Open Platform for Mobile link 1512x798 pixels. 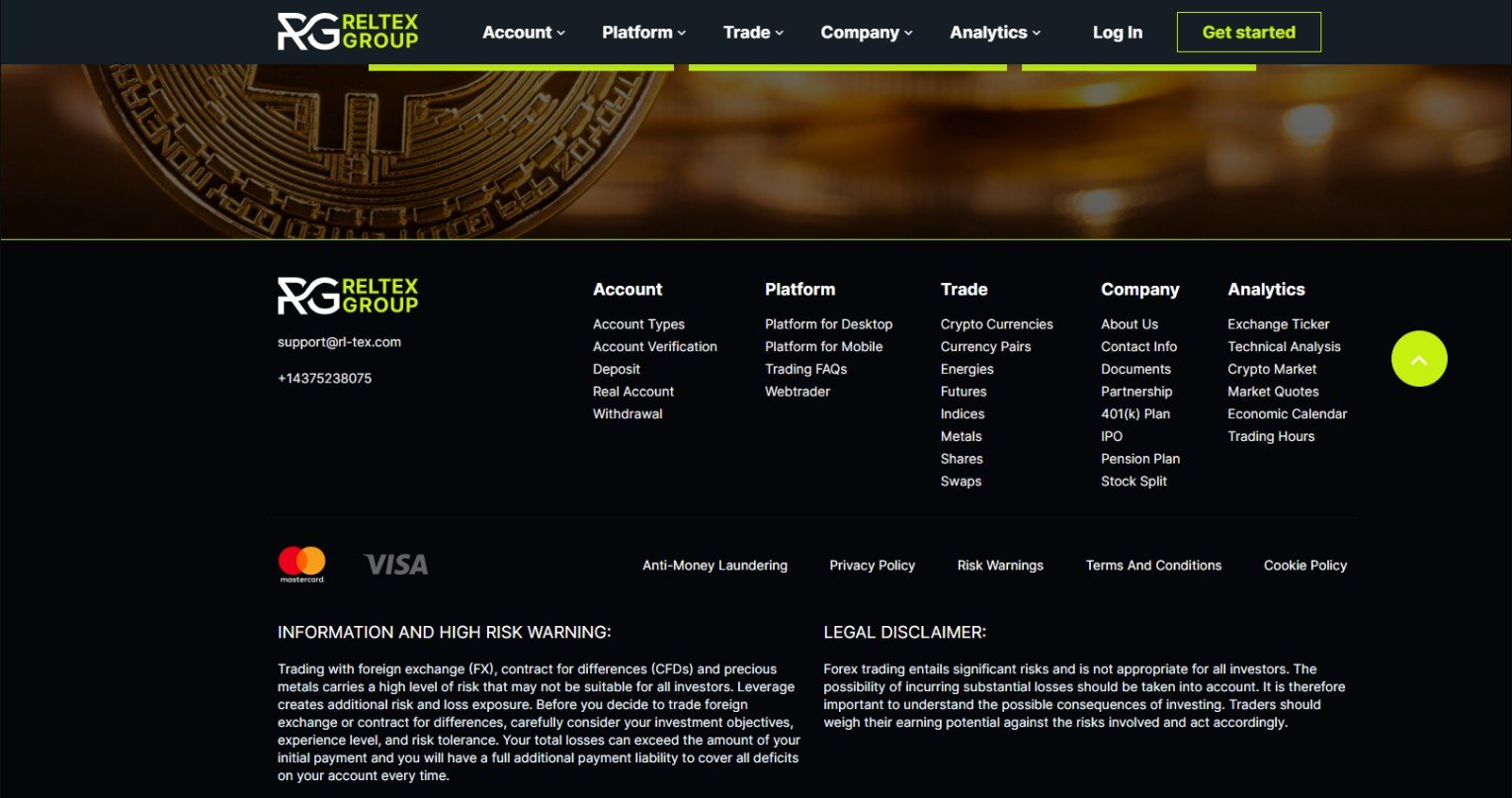point(823,347)
